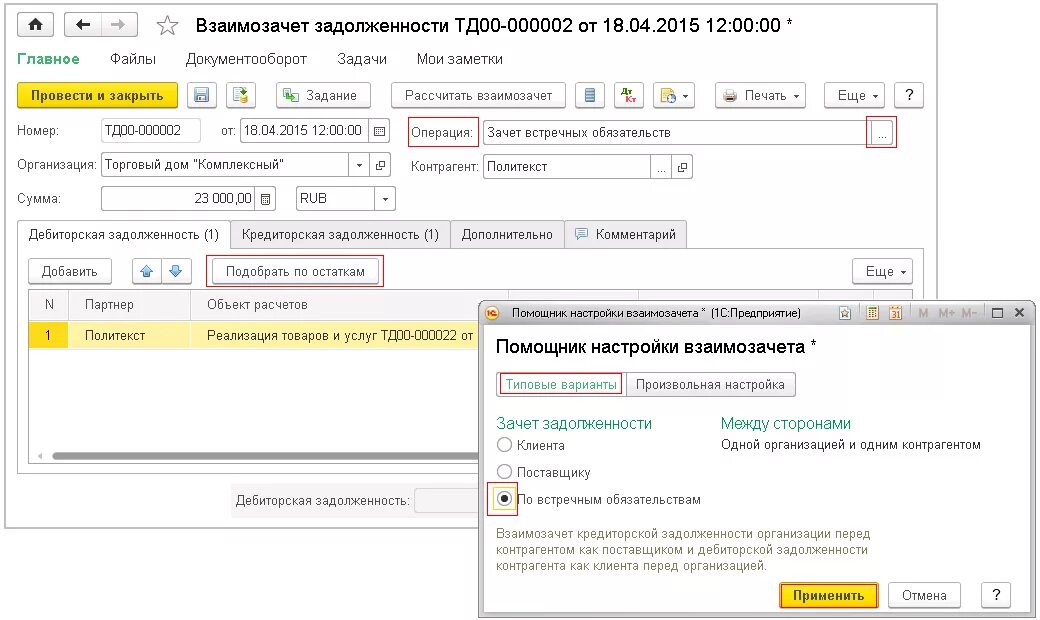Navigate back with the left arrow
The image size is (1040, 620).
tap(83, 25)
